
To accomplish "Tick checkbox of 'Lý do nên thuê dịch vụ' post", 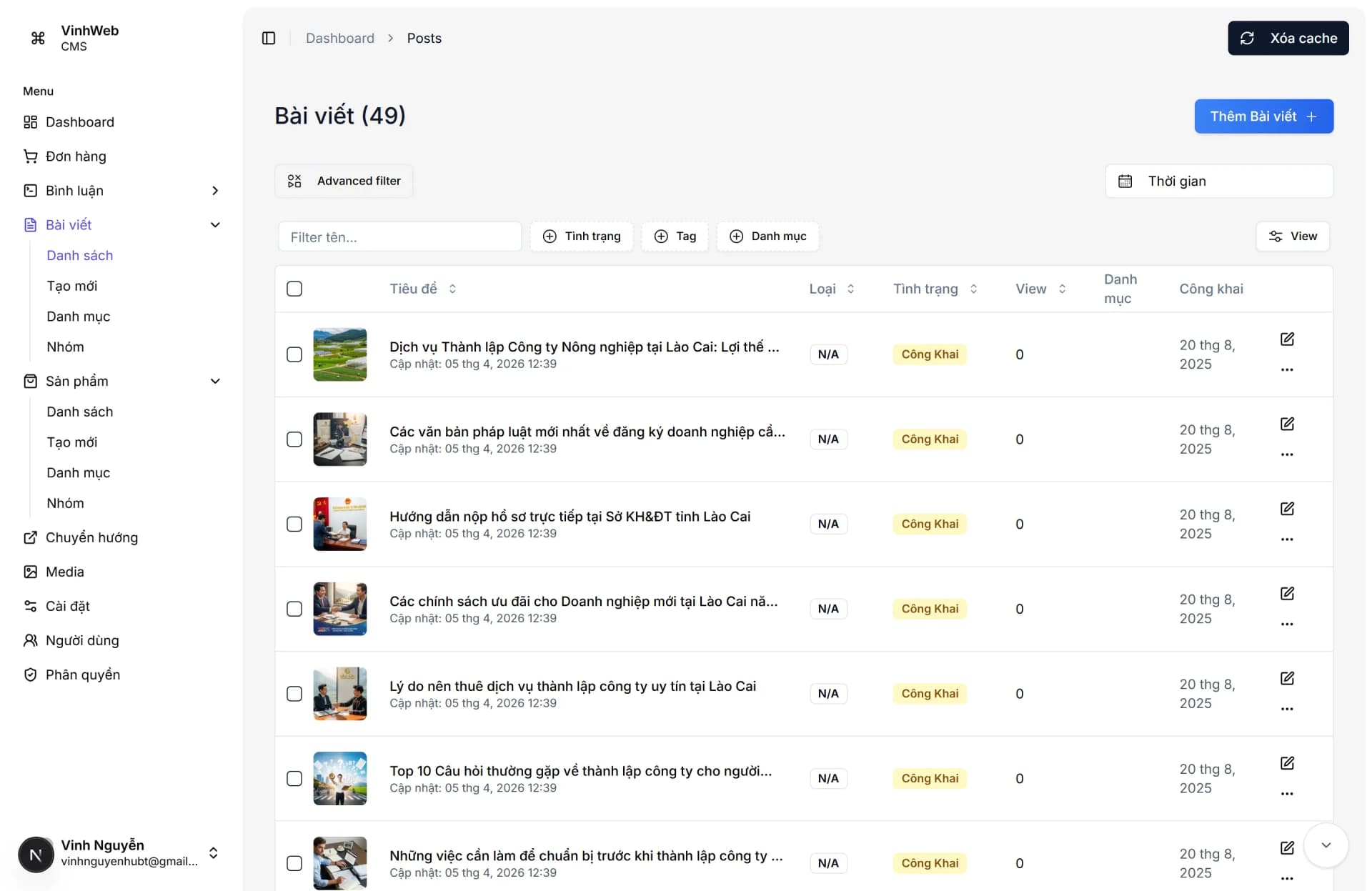I will pos(294,693).
